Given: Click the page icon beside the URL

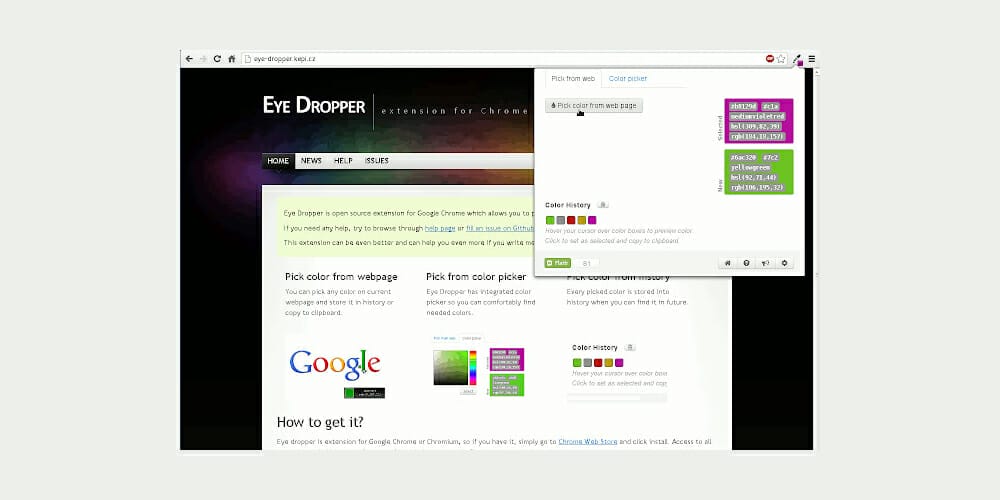Looking at the screenshot, I should click(x=247, y=59).
